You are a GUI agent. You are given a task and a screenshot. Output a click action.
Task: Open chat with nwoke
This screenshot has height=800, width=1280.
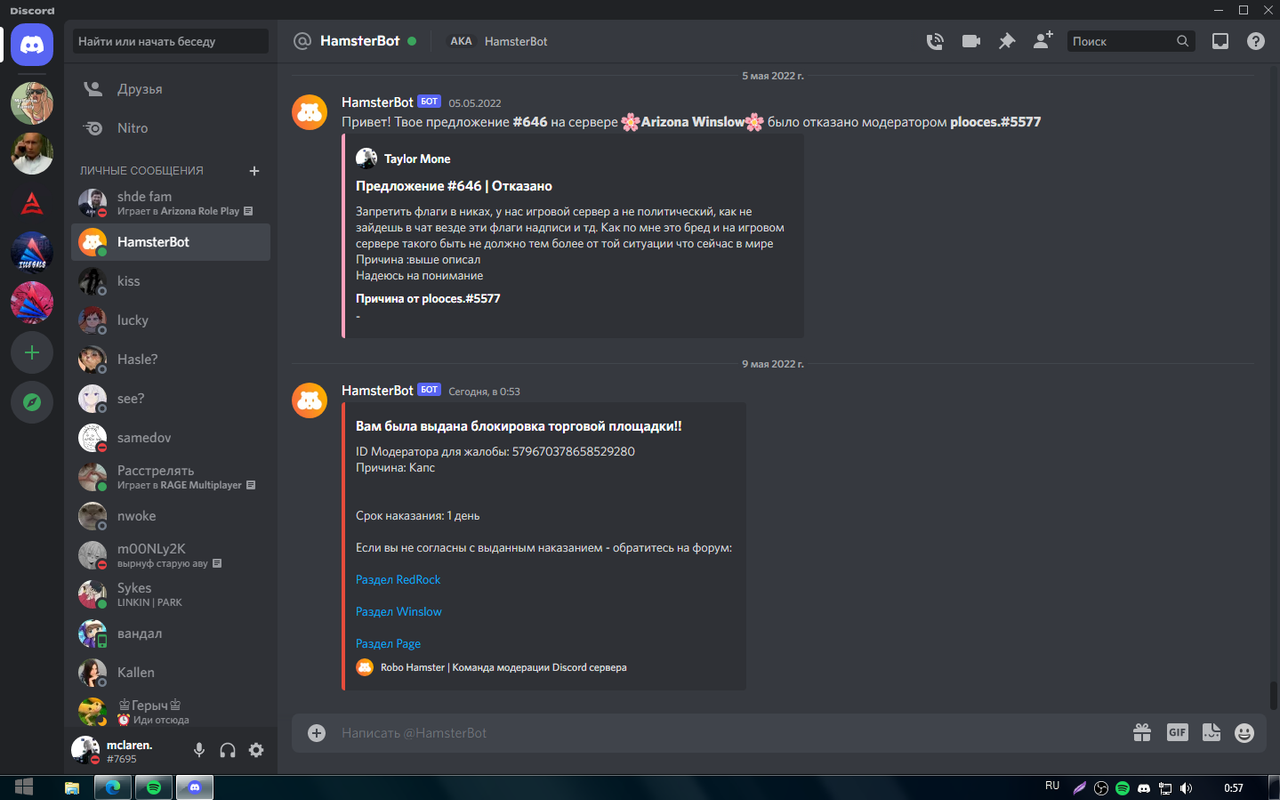171,516
